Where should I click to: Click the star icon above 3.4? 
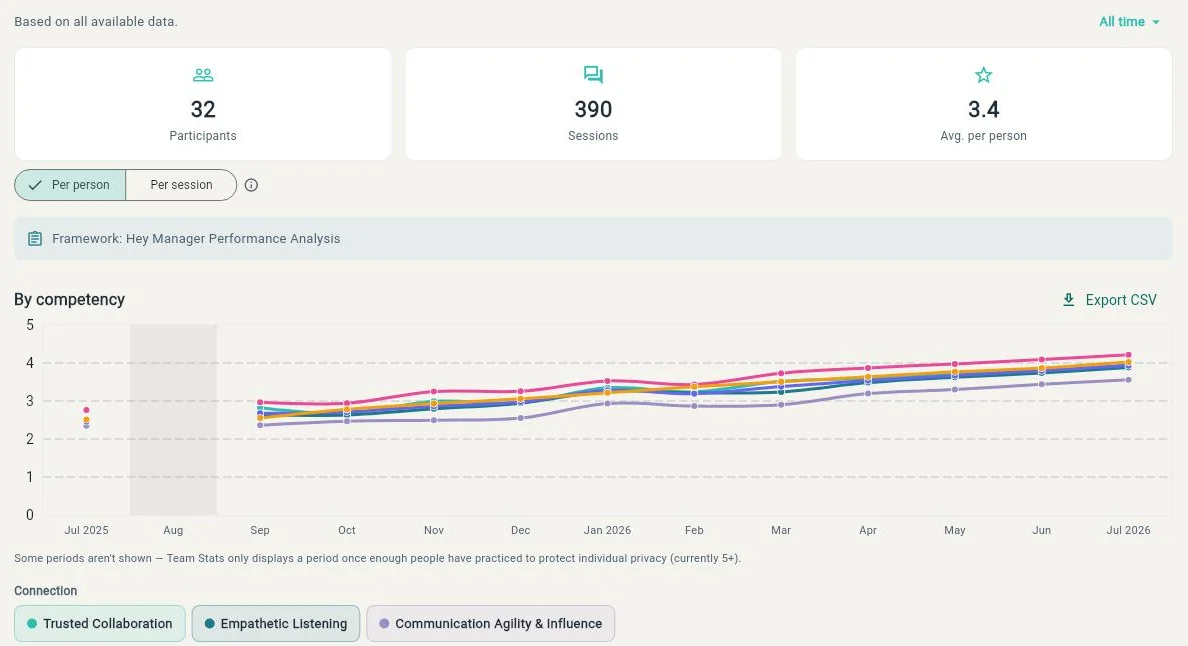click(983, 75)
